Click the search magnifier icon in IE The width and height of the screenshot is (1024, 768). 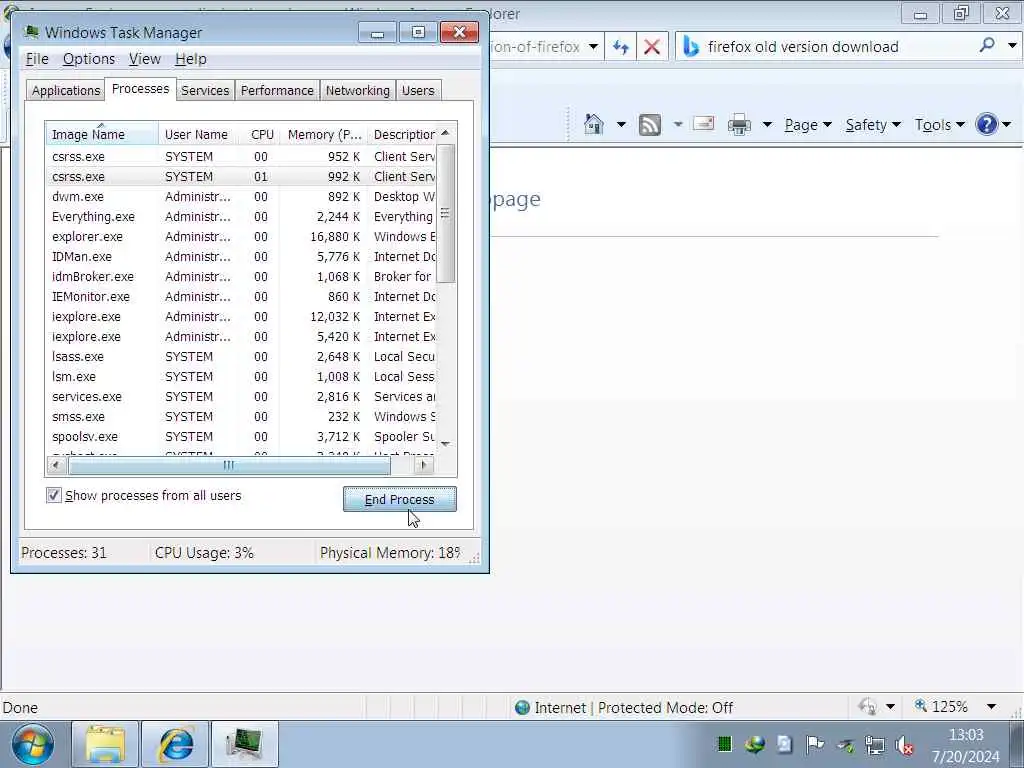tap(987, 45)
